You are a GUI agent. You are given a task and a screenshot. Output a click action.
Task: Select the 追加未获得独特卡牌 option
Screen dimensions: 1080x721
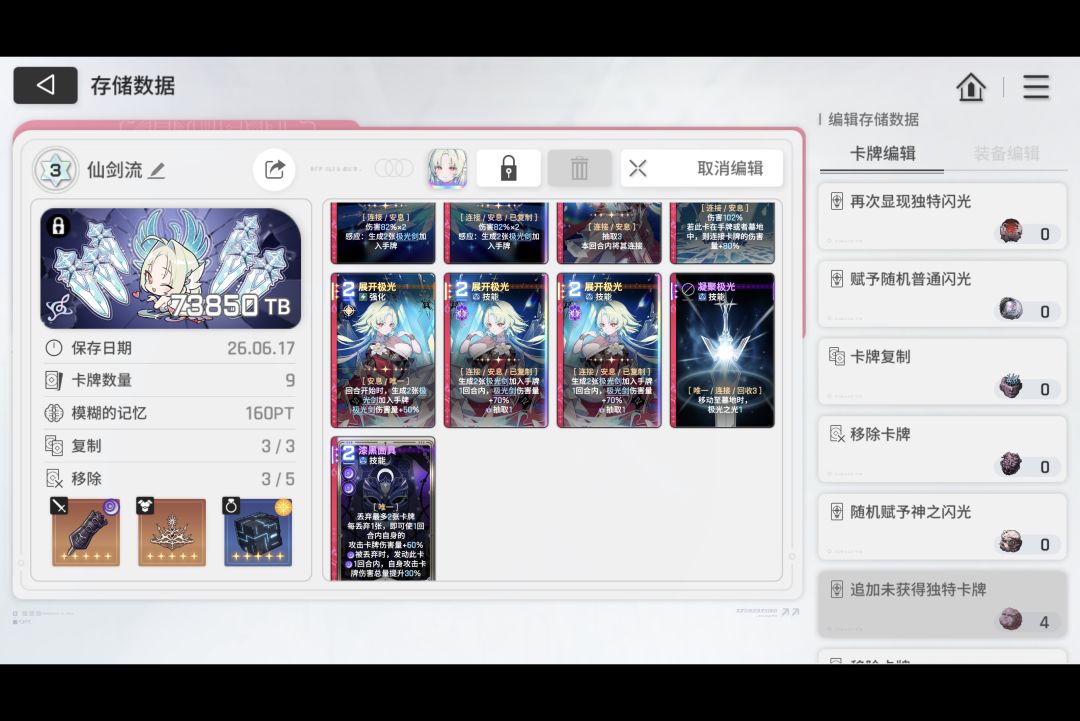[942, 604]
